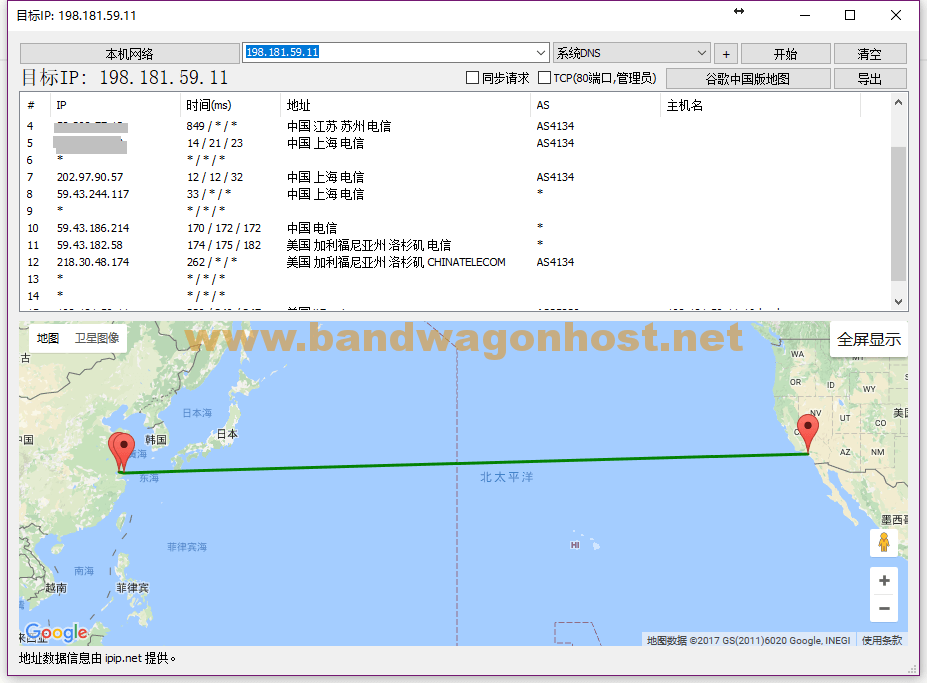Maximize the traceroute window
This screenshot has width=927, height=683.
tap(850, 15)
